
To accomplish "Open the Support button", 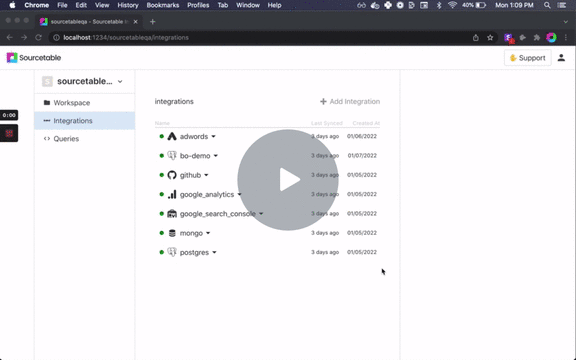I will [x=528, y=58].
